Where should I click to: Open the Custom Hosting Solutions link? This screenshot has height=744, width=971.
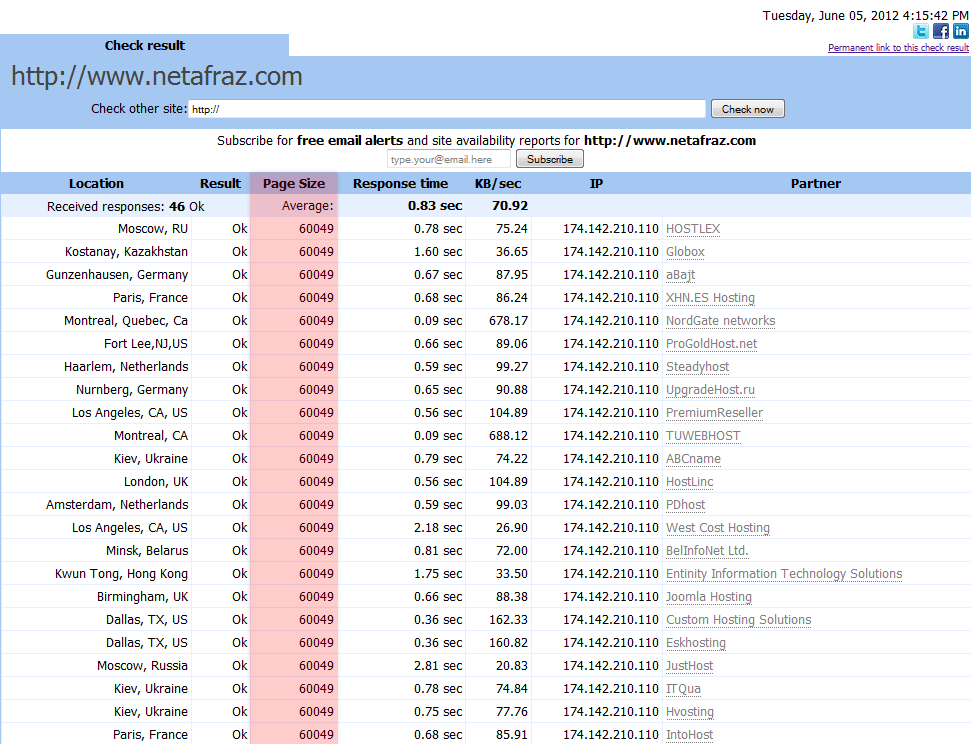pos(738,619)
